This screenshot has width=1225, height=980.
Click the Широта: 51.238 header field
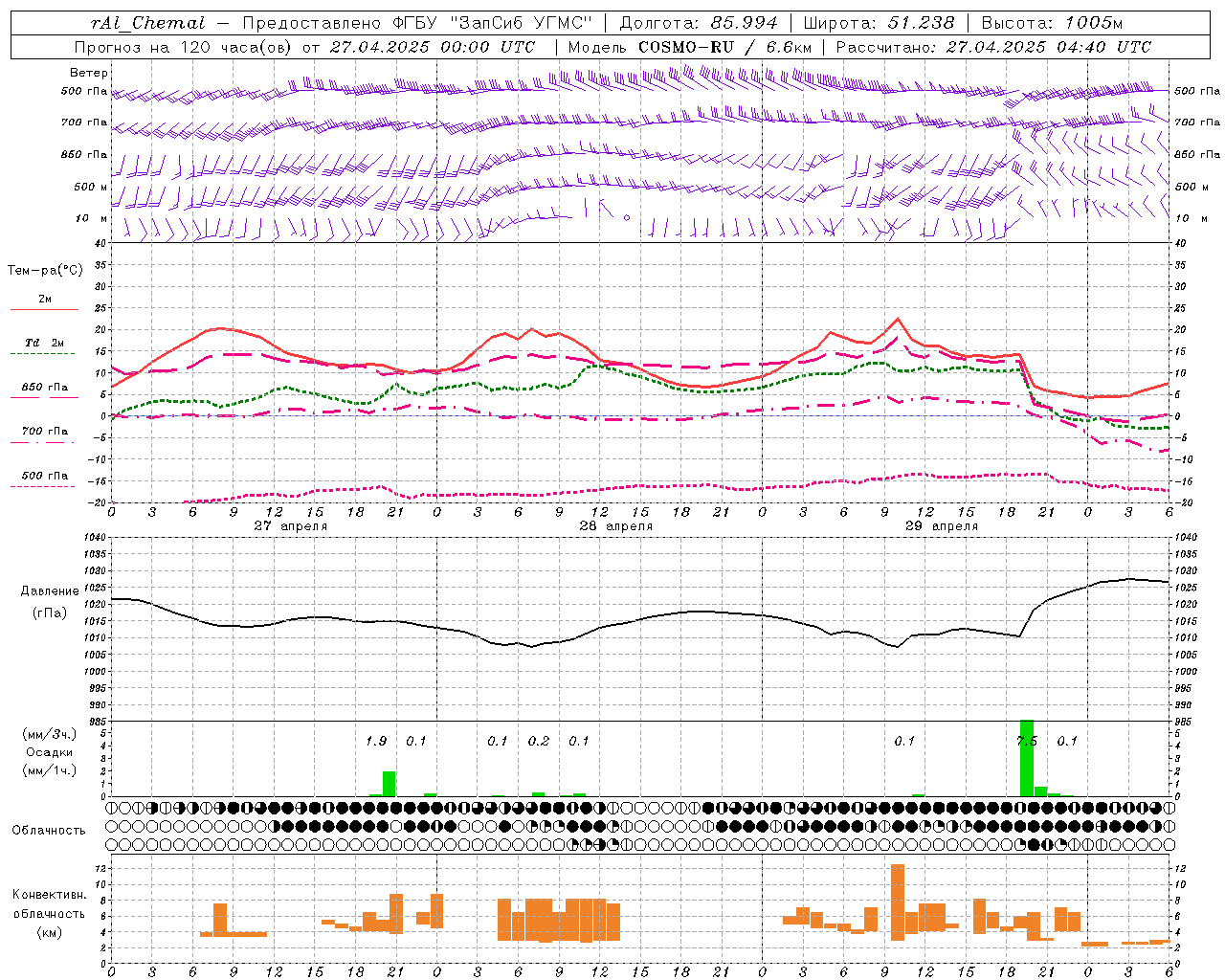click(879, 23)
